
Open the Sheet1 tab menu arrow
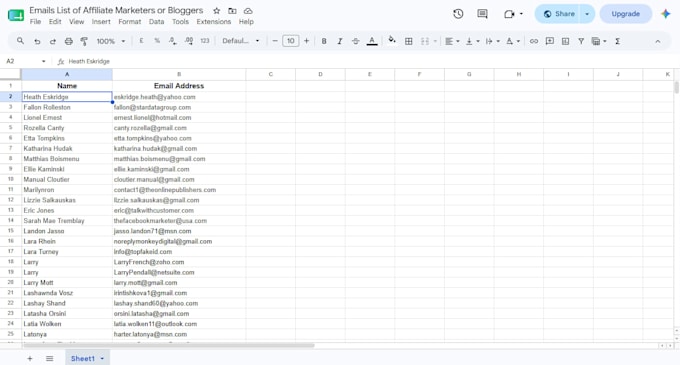(102, 358)
